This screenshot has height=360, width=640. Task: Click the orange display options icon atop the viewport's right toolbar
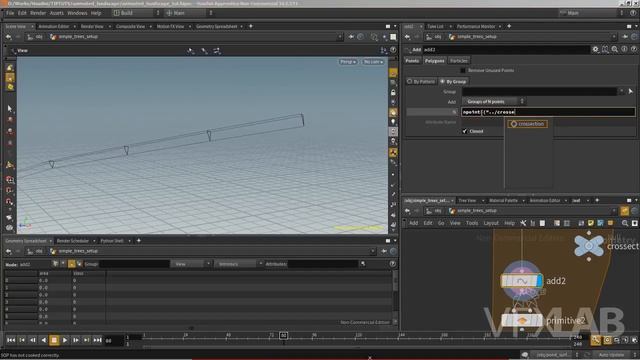[x=393, y=73]
